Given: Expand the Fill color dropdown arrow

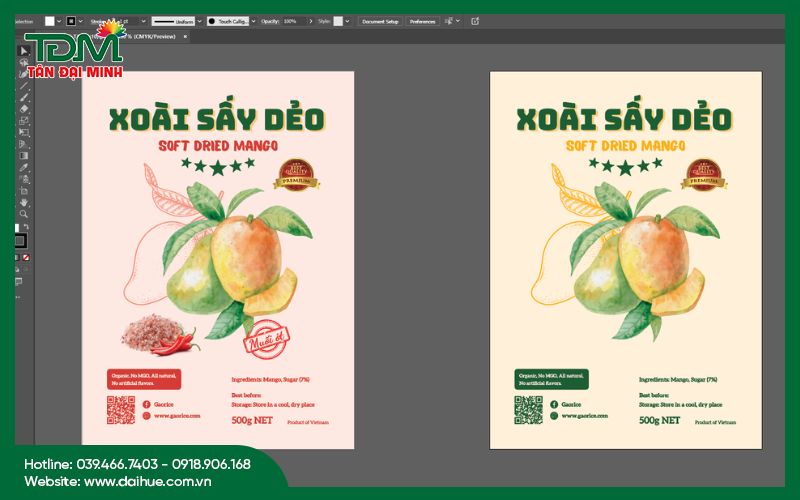Looking at the screenshot, I should [x=59, y=21].
